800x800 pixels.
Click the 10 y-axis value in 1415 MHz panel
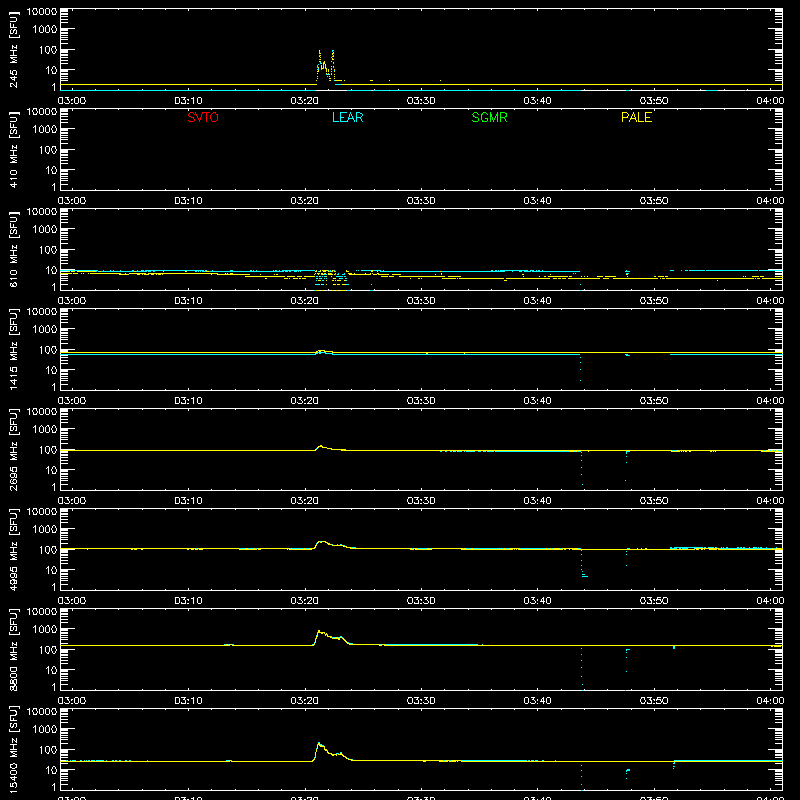click(x=51, y=370)
